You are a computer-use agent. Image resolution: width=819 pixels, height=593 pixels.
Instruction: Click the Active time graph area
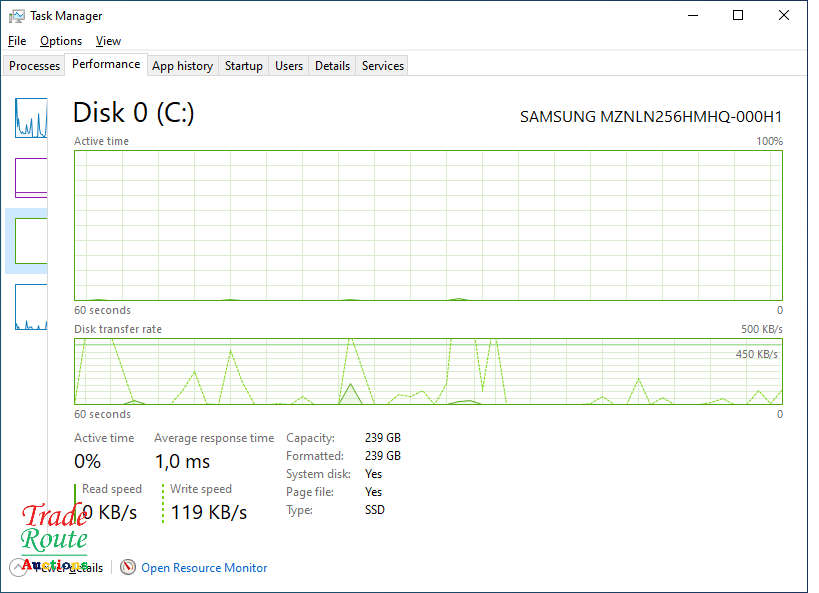(x=428, y=225)
